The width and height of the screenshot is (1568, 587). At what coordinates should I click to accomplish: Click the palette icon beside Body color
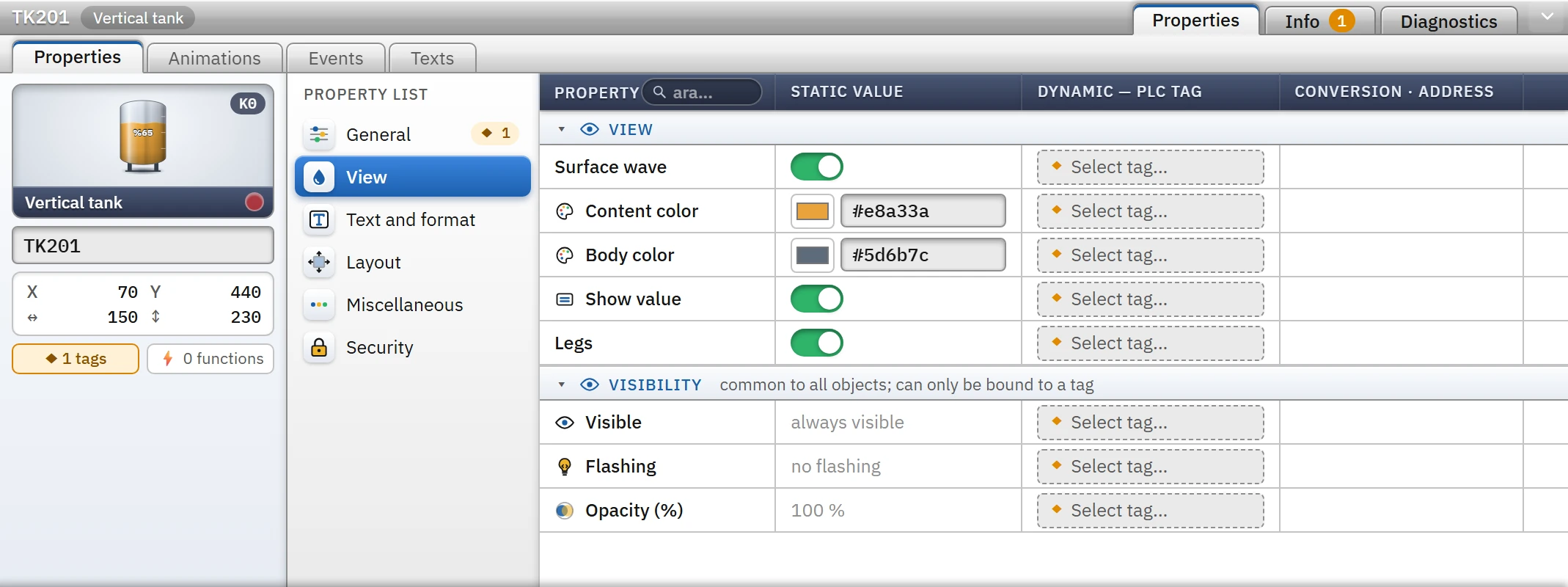(565, 255)
